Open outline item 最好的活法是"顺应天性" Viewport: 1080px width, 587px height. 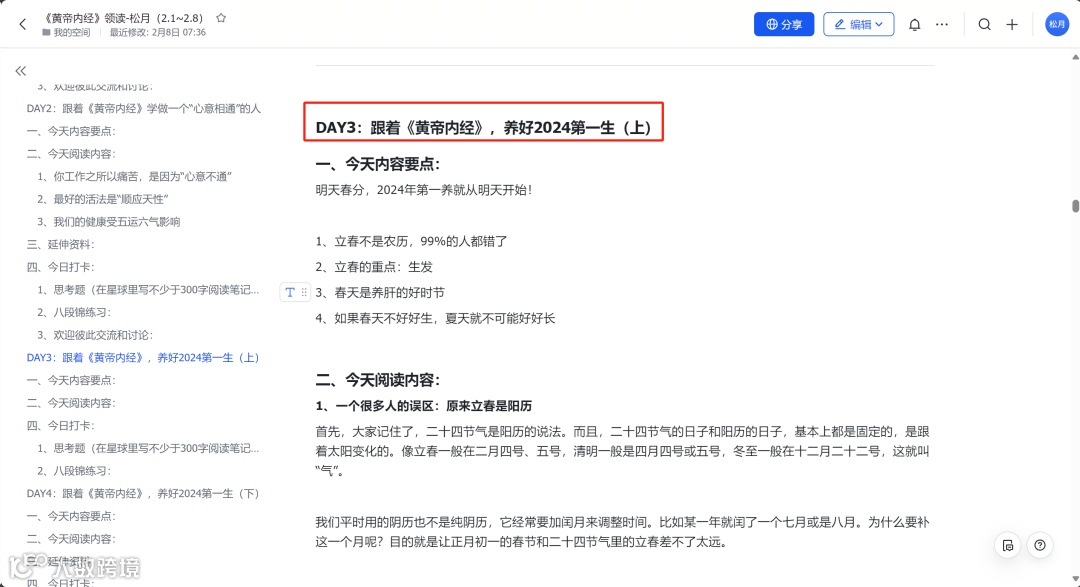[103, 199]
